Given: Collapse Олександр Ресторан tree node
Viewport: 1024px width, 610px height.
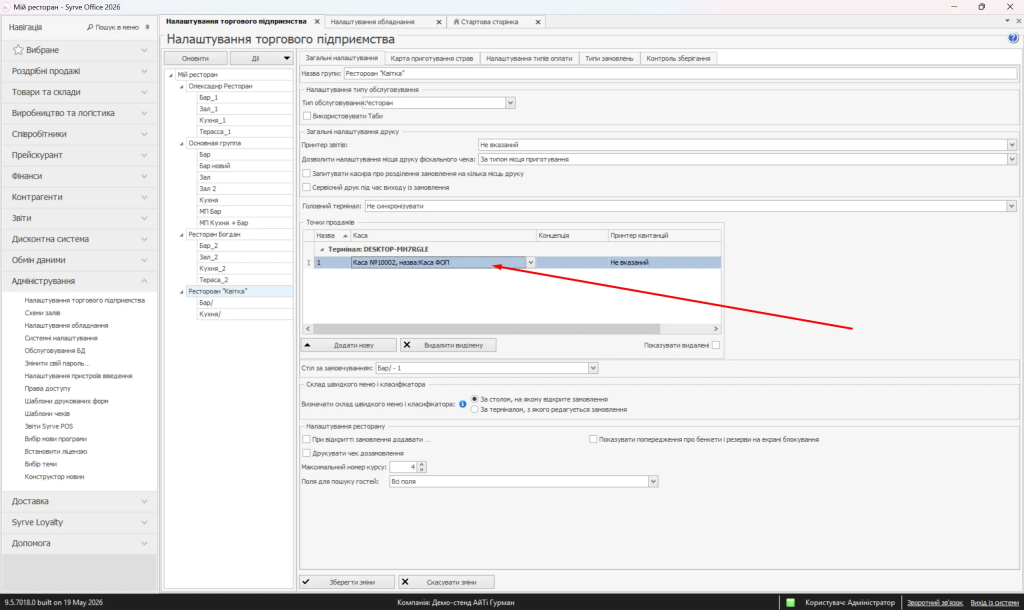Looking at the screenshot, I should (182, 86).
